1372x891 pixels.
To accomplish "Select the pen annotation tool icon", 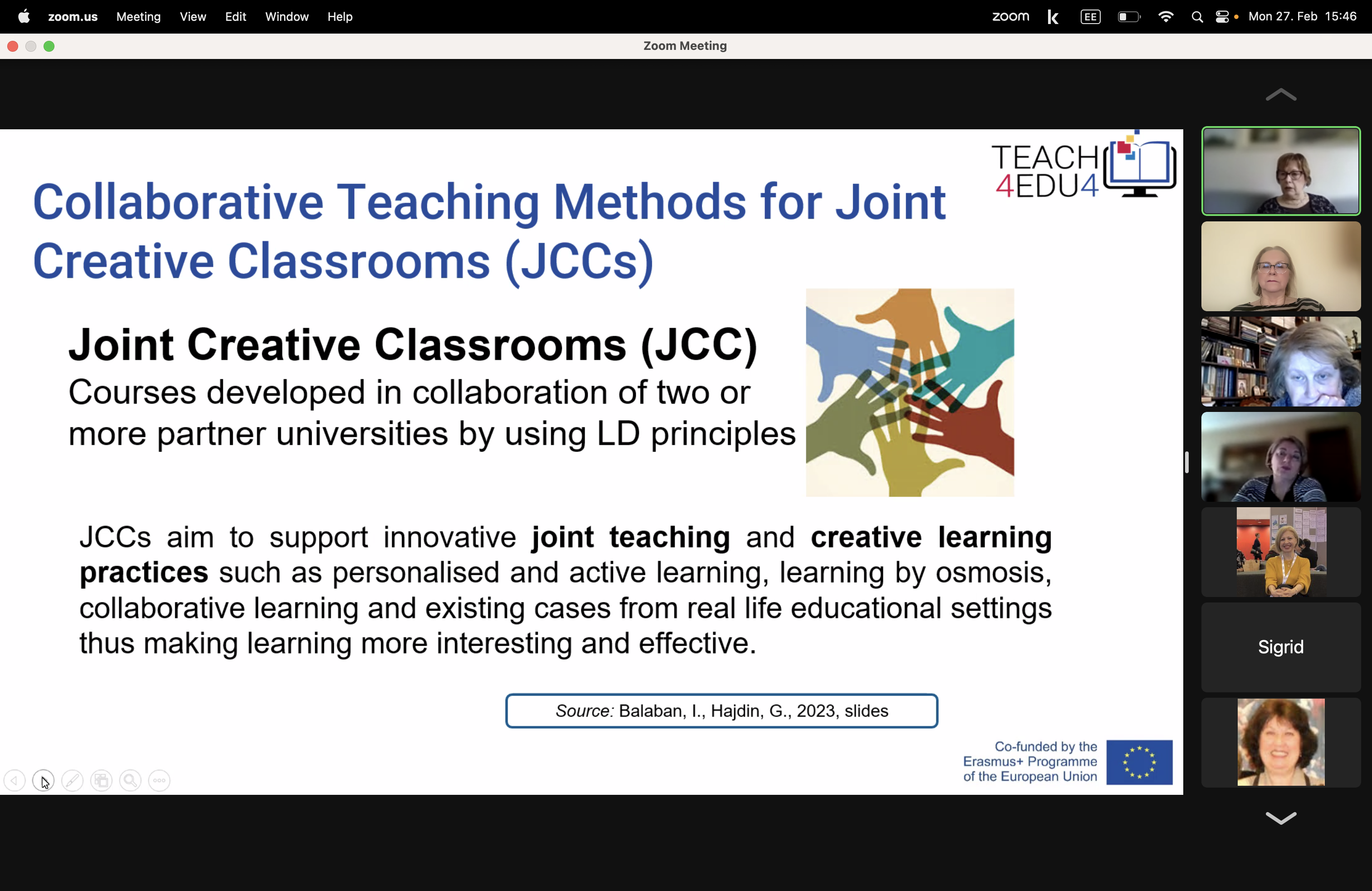I will pyautogui.click(x=73, y=781).
